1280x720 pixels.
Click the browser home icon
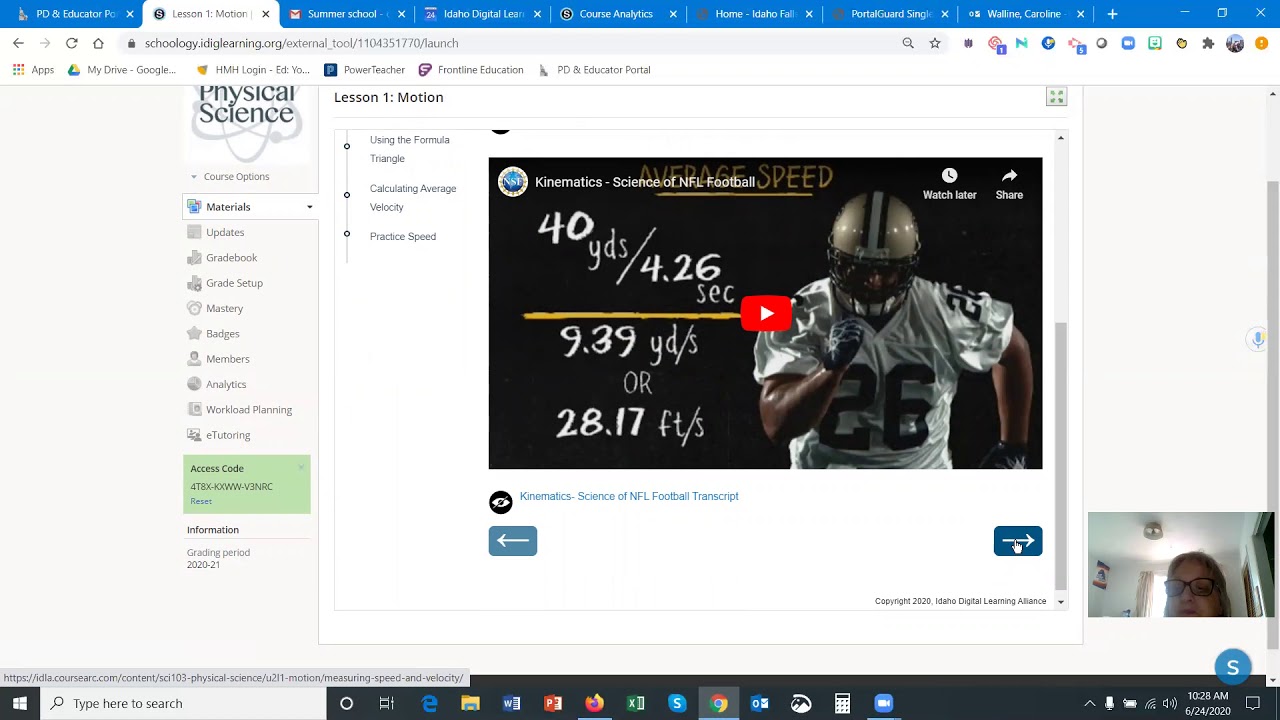point(98,43)
